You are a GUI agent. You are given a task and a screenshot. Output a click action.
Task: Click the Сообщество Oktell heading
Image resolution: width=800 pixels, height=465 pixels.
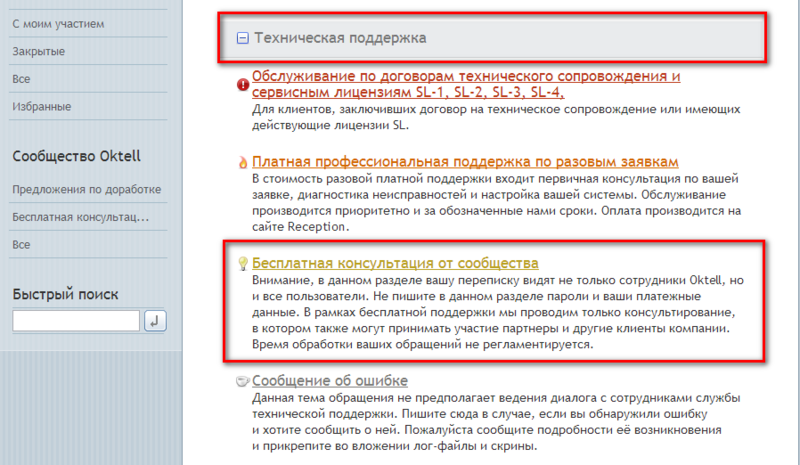coord(77,156)
